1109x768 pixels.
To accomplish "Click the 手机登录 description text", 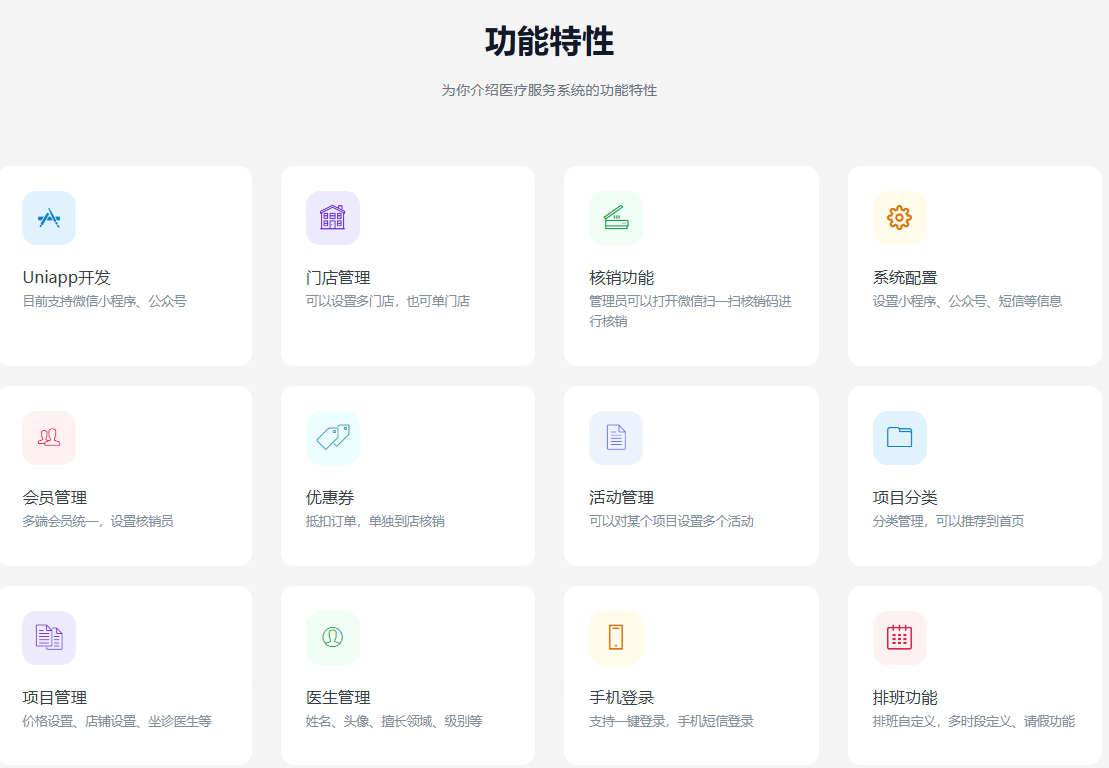I will coord(671,721).
